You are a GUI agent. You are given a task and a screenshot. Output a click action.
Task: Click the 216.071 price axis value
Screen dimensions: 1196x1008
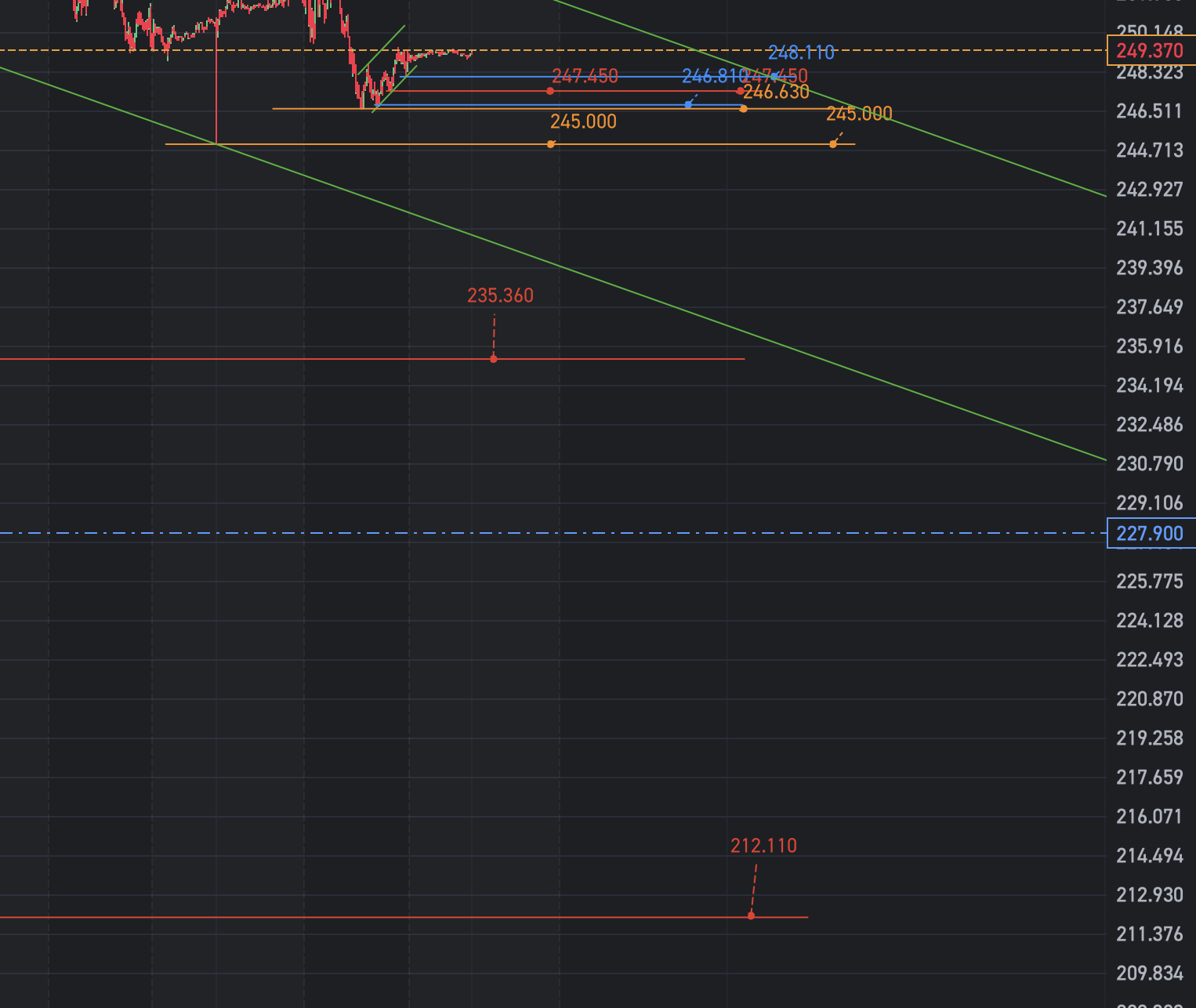coord(1150,817)
